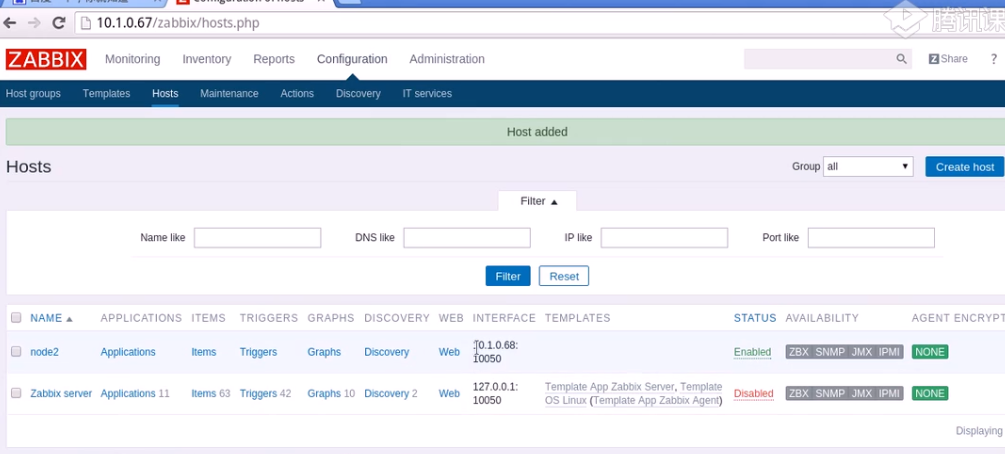The image size is (1005, 454).
Task: Toggle the select-all hosts checkbox
Action: [x=17, y=317]
